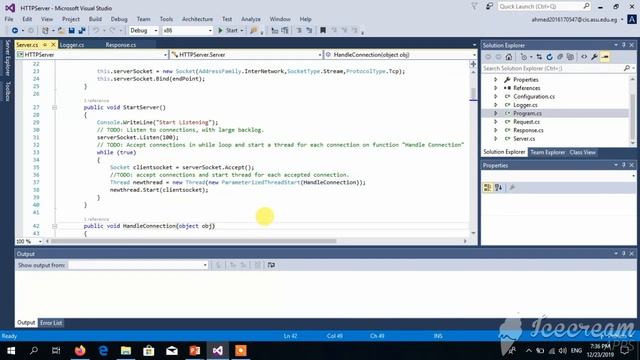
Task: Collapse the StartServer method outline
Action: [54, 108]
